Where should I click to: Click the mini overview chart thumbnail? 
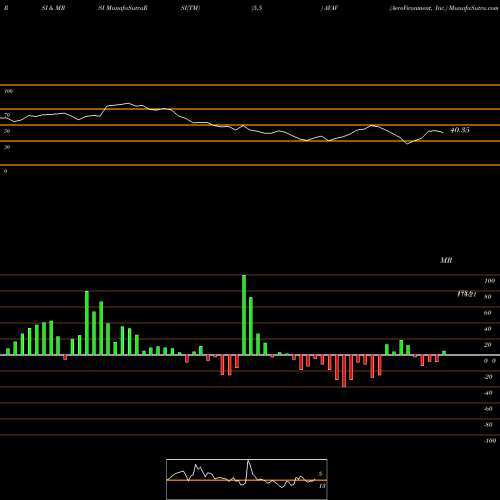coord(247,479)
